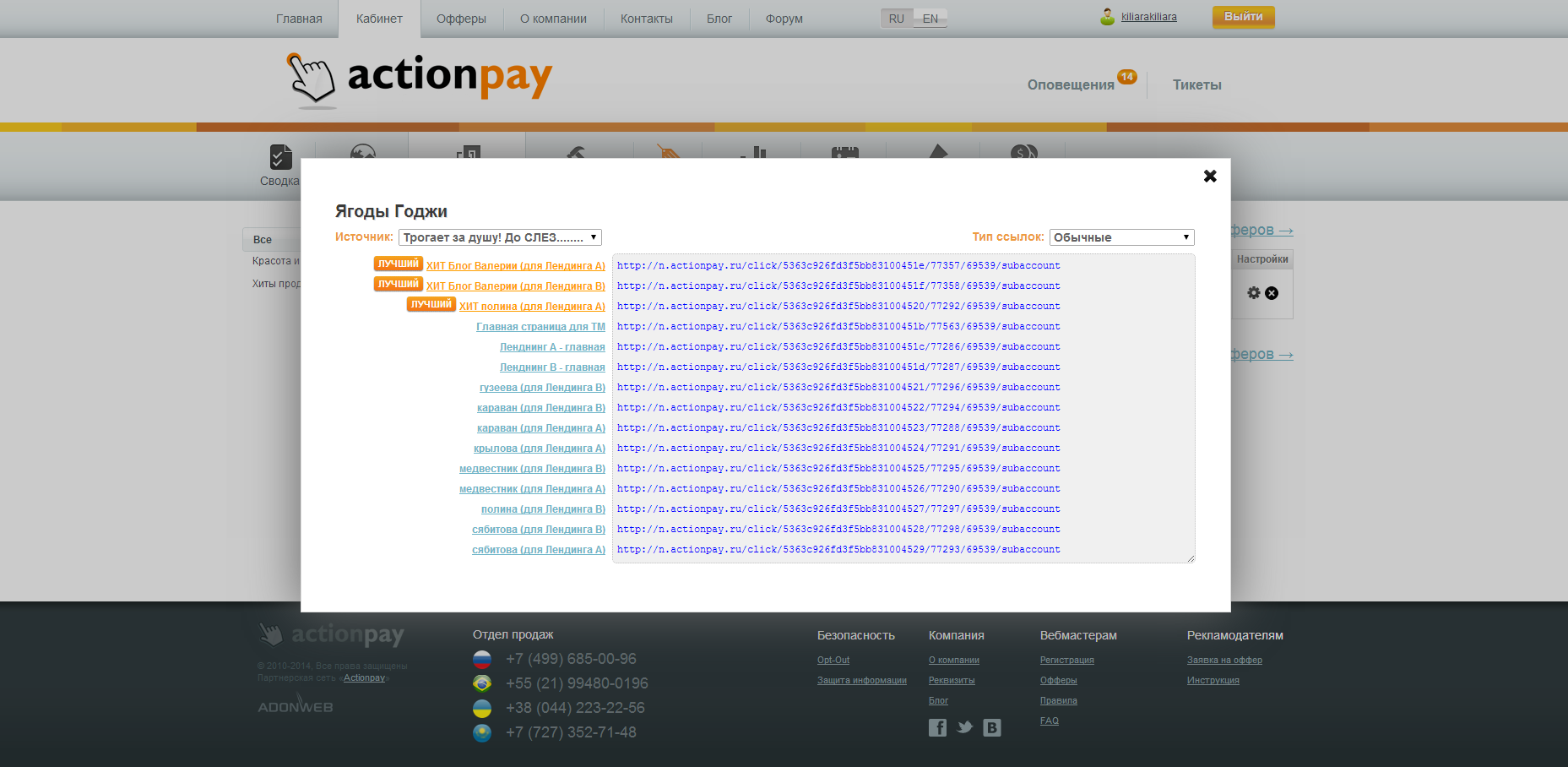Open сябитова (для Лендинга B) link
The image size is (1568, 767).
[539, 530]
